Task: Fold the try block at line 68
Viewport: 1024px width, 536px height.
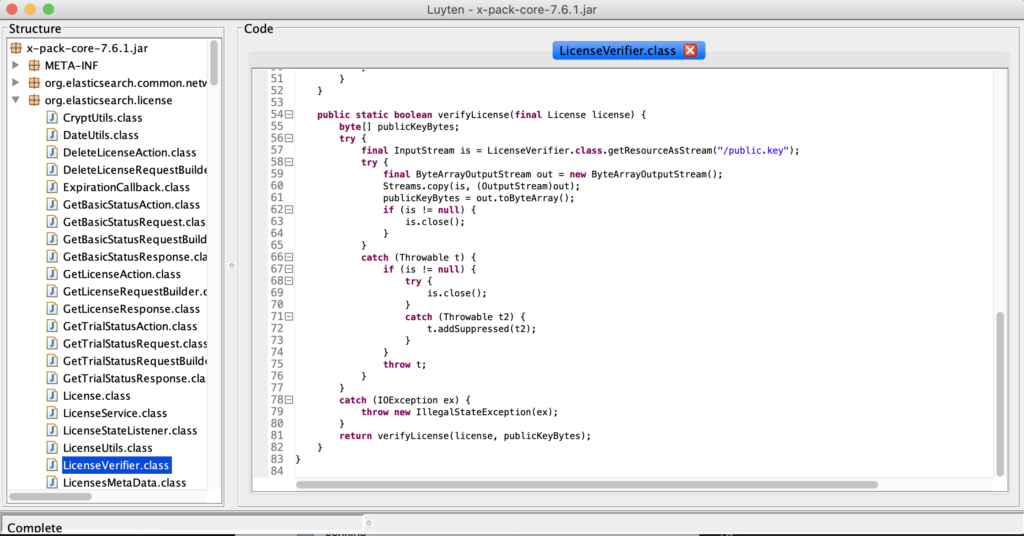Action: [289, 281]
